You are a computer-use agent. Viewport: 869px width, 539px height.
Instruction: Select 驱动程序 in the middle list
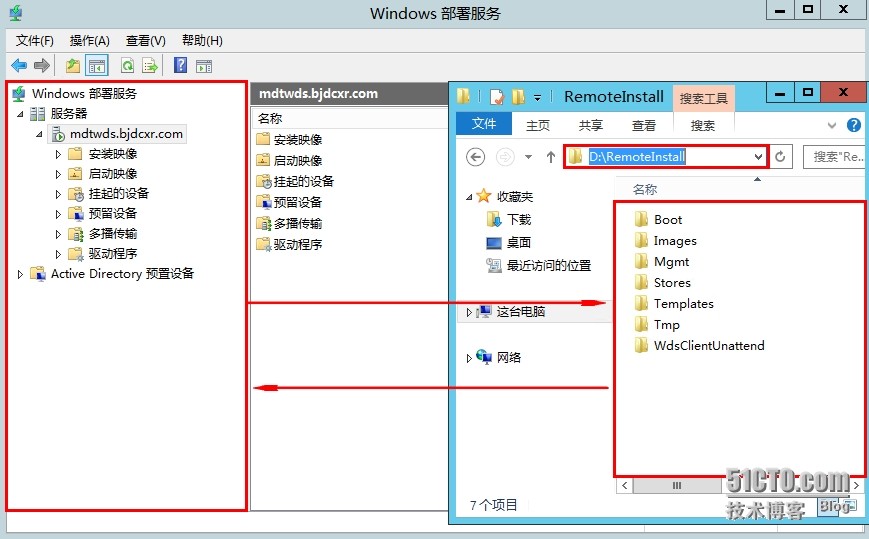coord(298,244)
